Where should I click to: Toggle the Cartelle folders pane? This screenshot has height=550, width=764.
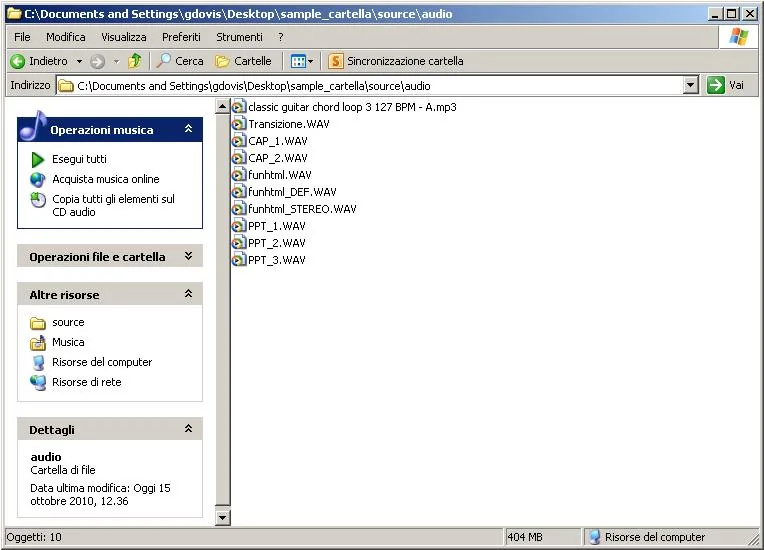pyautogui.click(x=243, y=61)
